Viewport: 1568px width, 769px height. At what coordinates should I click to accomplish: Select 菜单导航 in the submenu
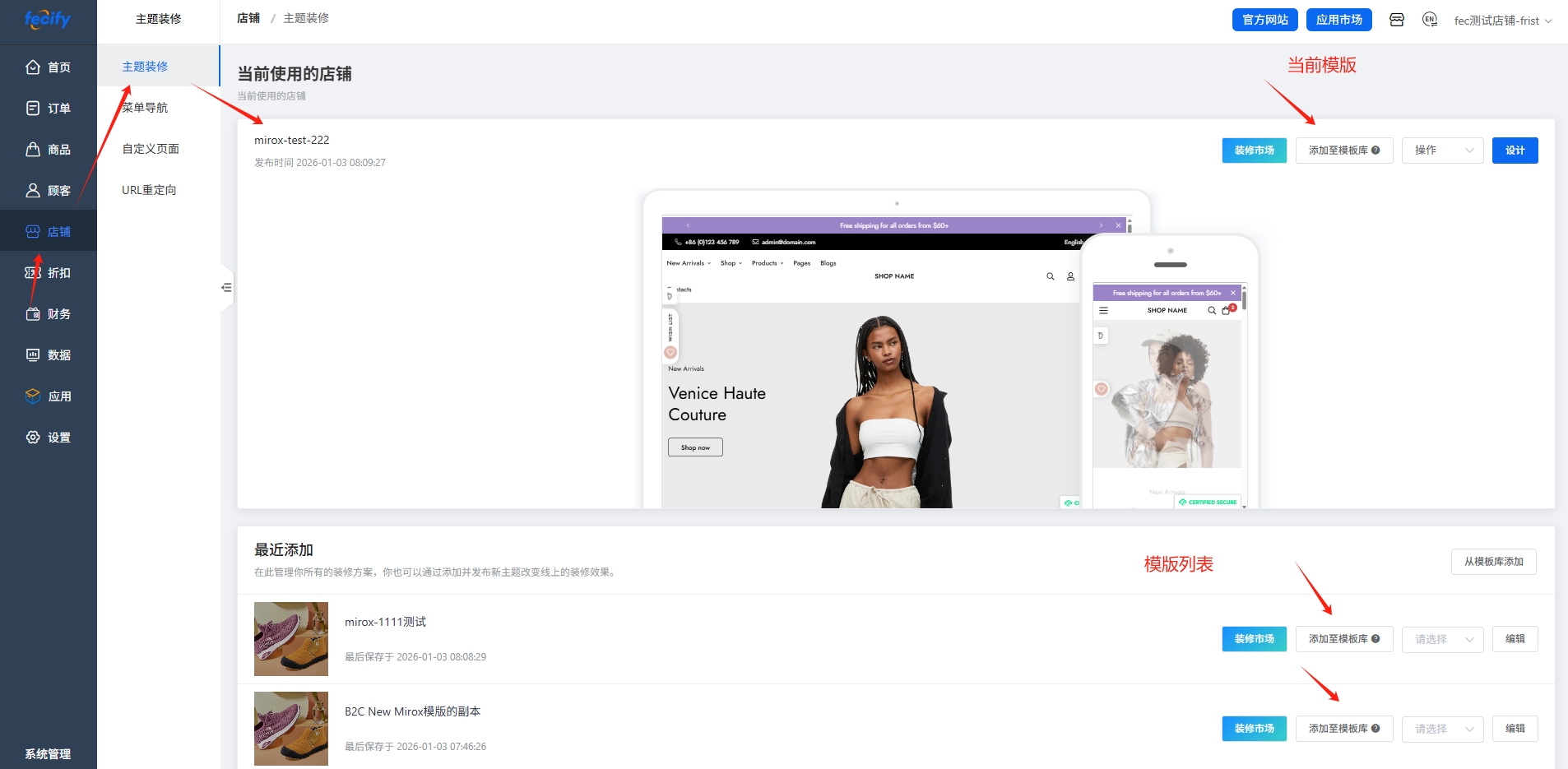[x=145, y=108]
